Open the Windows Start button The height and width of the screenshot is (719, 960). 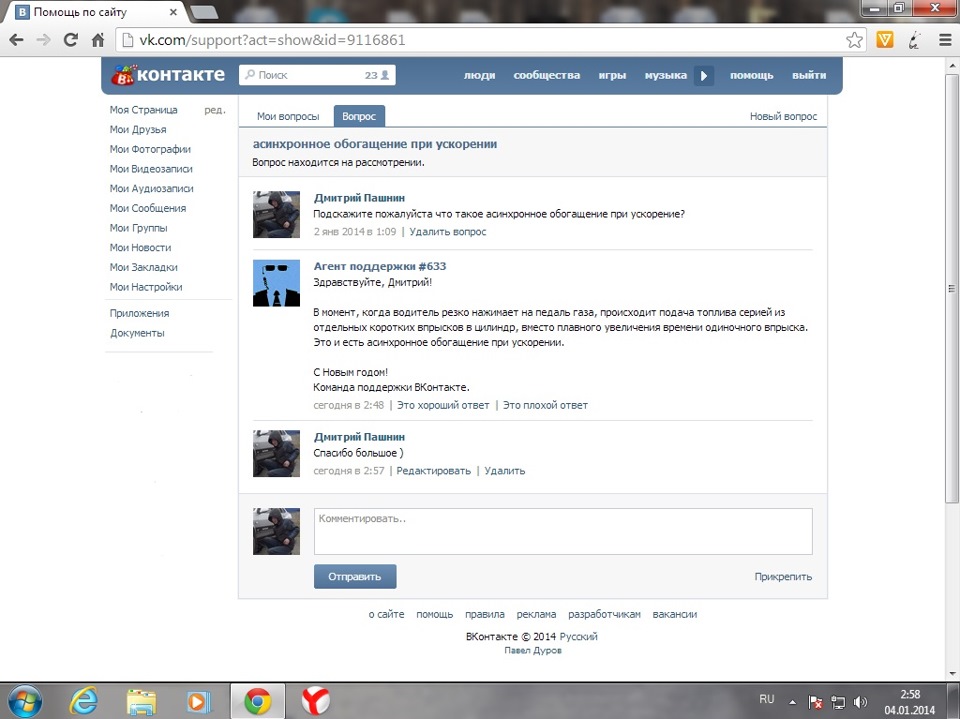pyautogui.click(x=24, y=701)
